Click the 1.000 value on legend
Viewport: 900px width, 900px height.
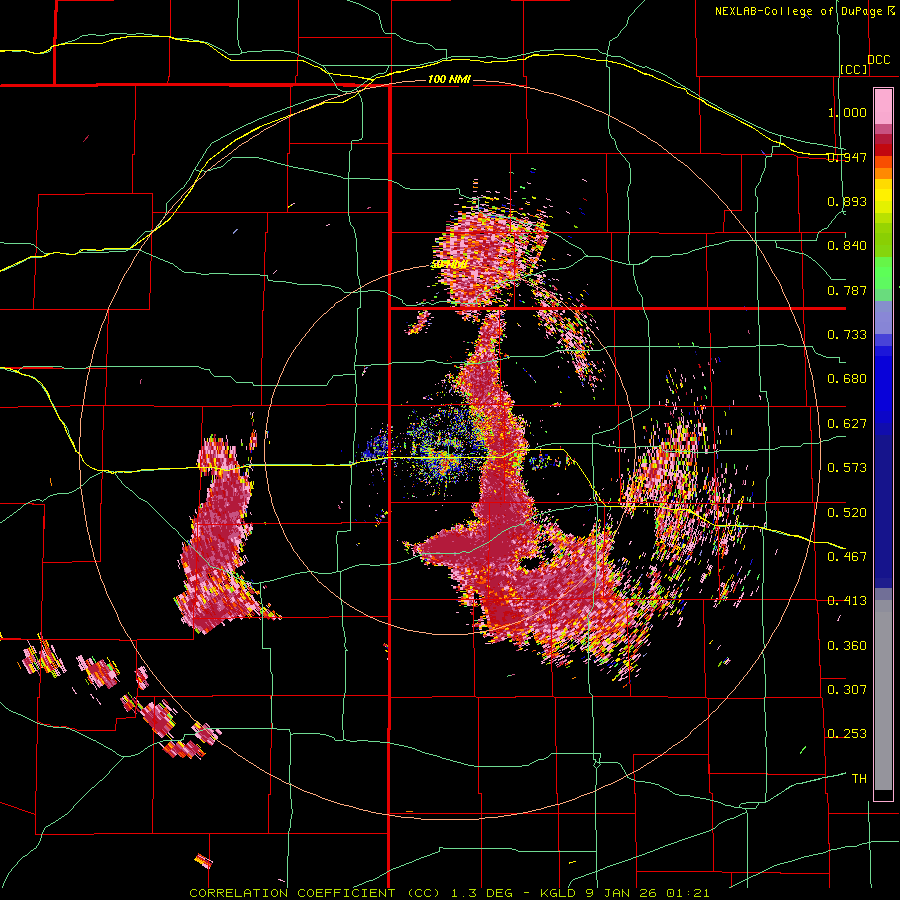point(847,112)
